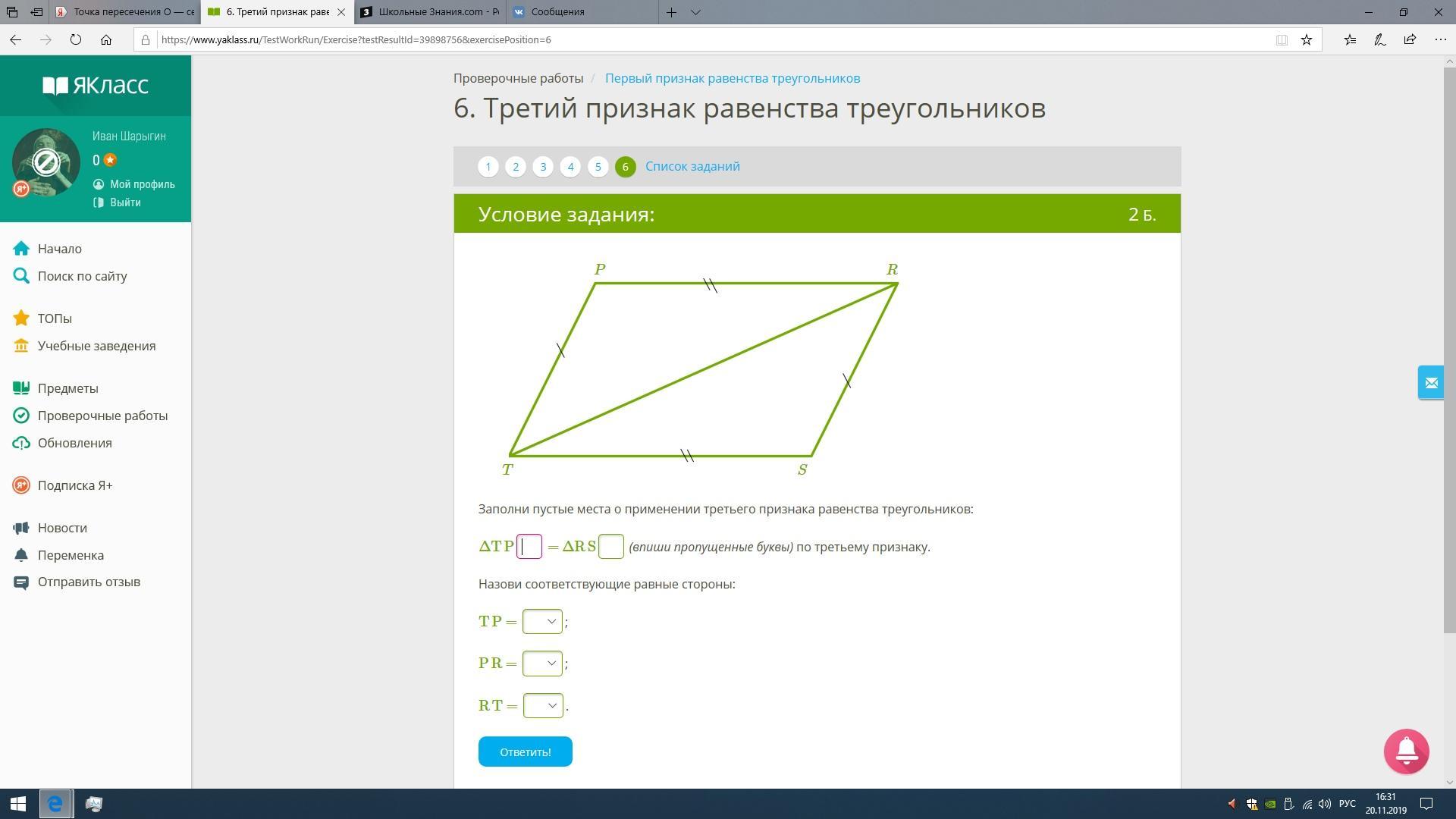This screenshot has height=819, width=1456.
Task: Expand the RT equals dropdown
Action: click(x=543, y=705)
